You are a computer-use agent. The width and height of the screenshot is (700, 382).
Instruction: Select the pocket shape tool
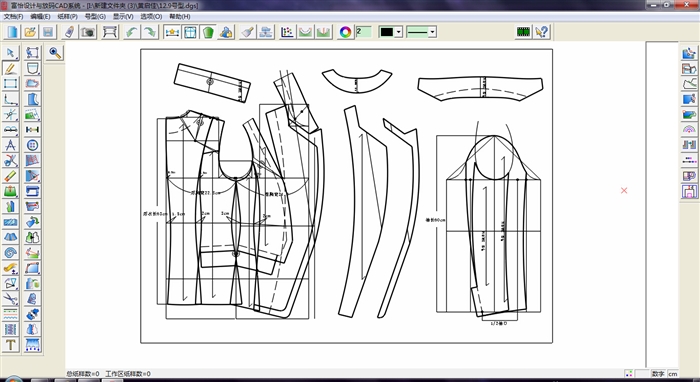33,68
